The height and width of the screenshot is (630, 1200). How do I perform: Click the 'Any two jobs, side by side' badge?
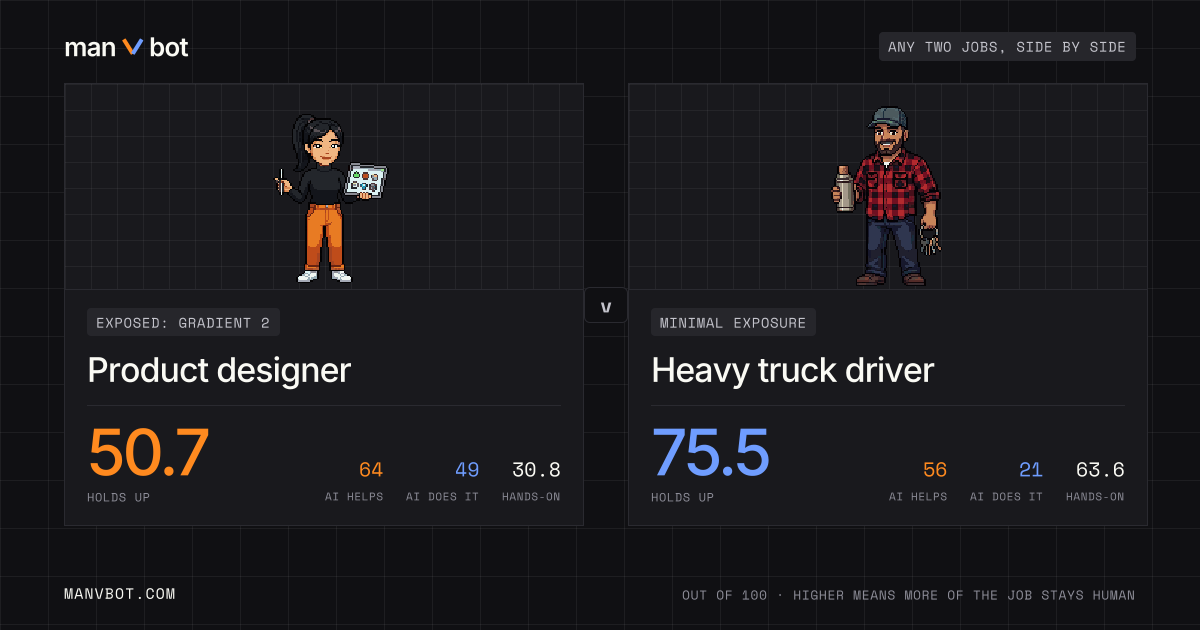point(1007,47)
